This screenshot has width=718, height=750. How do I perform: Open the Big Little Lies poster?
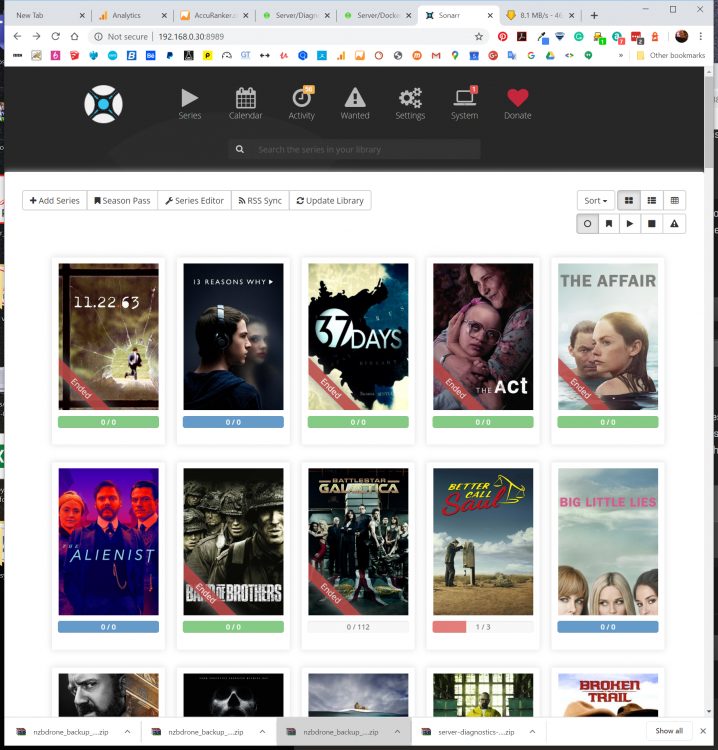608,541
